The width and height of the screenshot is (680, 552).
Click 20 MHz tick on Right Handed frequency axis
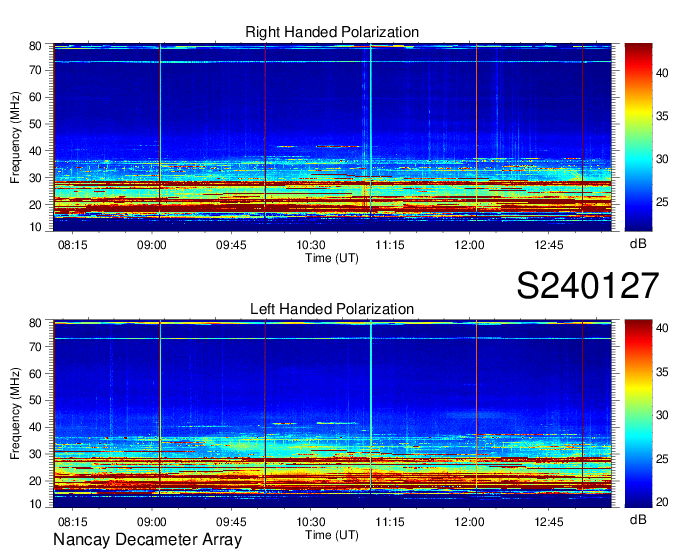pos(35,205)
